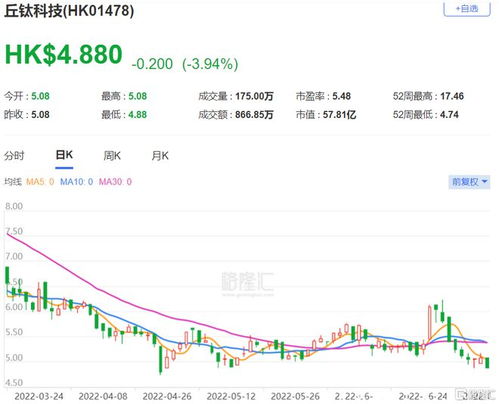Click the 最低 day low 4.88
Image resolution: width=499 pixels, height=404 pixels.
point(138,115)
